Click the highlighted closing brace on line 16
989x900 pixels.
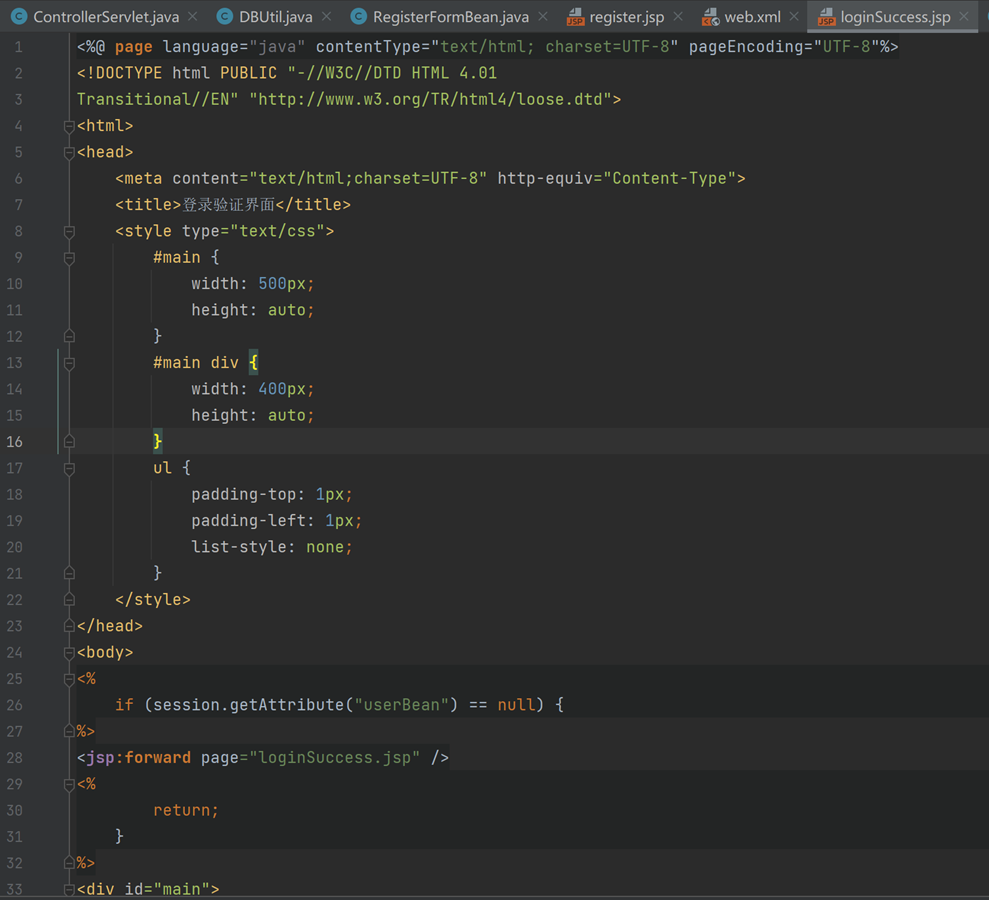click(158, 441)
